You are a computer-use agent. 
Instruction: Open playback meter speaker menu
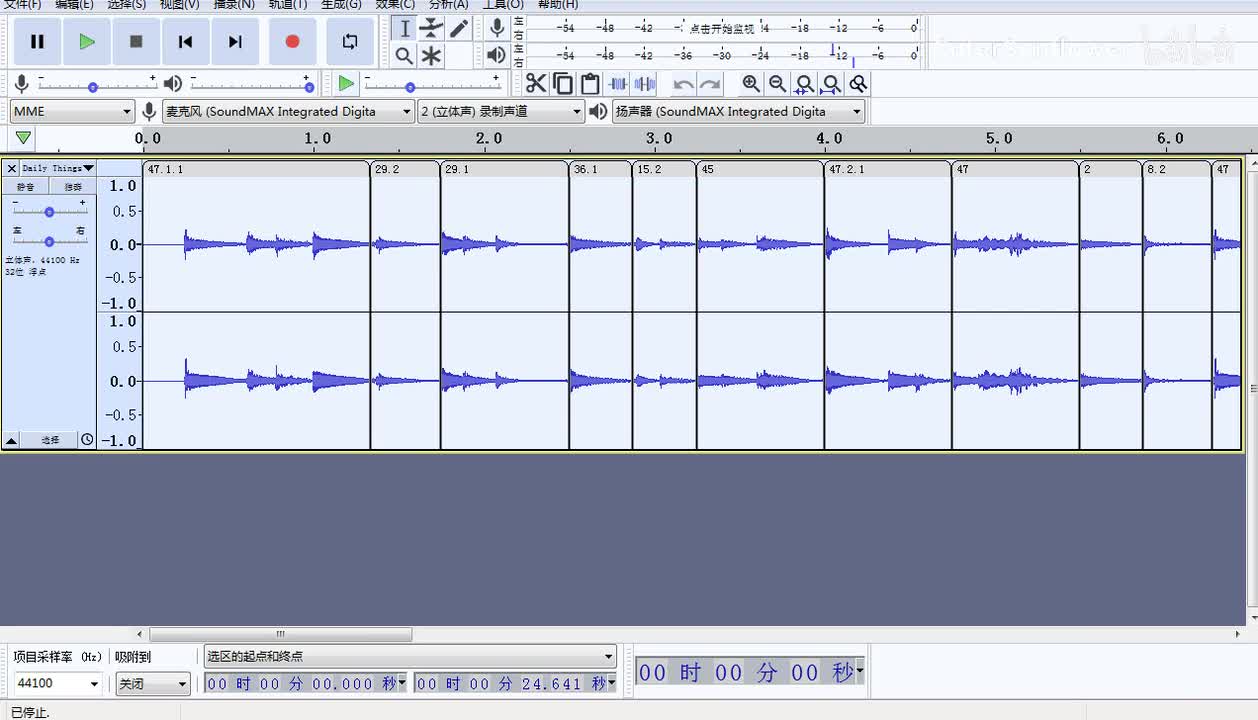coord(497,55)
